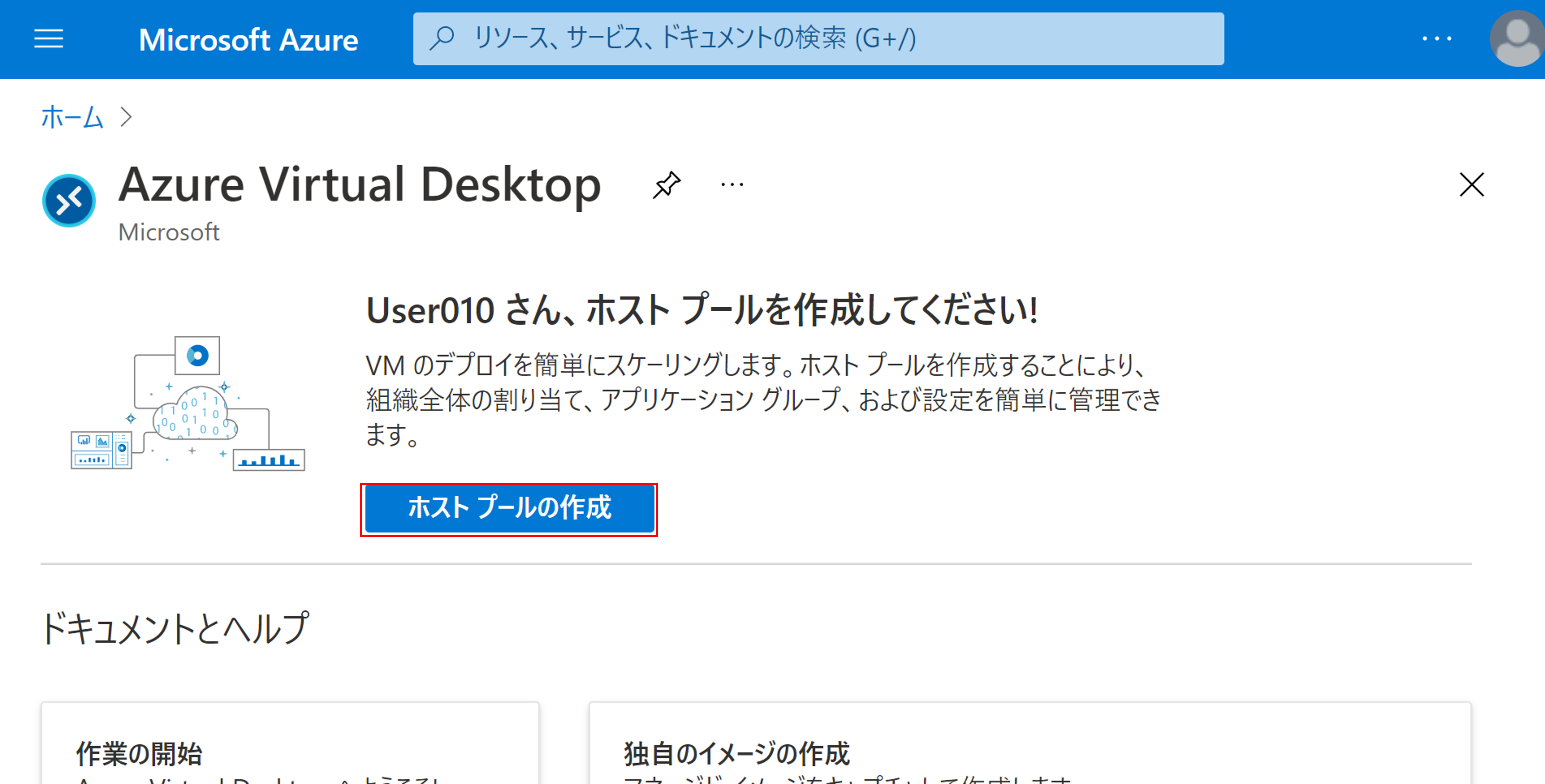The width and height of the screenshot is (1545, 784).
Task: Click the search magnifier icon
Action: tap(443, 38)
